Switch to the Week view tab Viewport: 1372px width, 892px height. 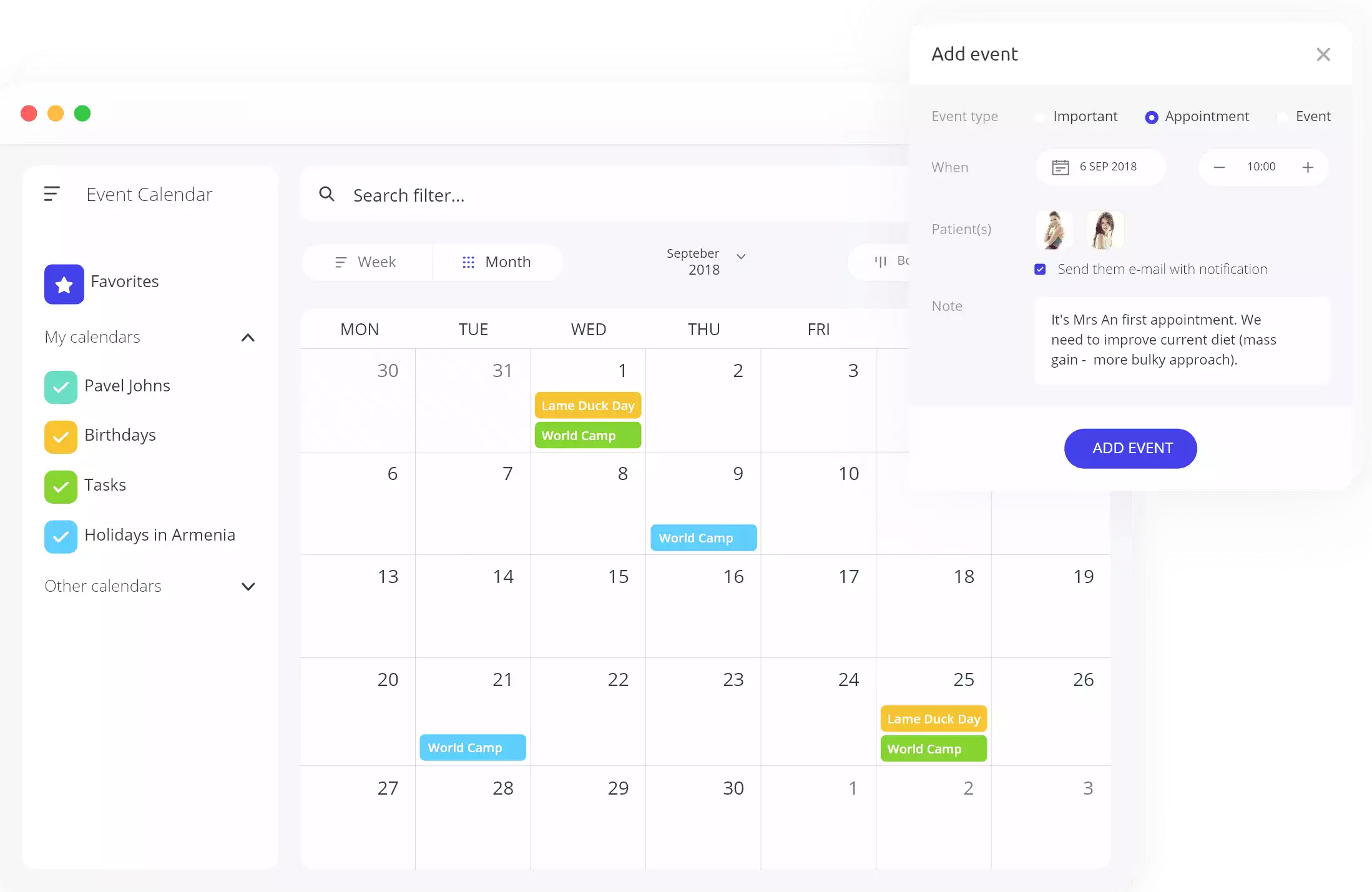365,261
